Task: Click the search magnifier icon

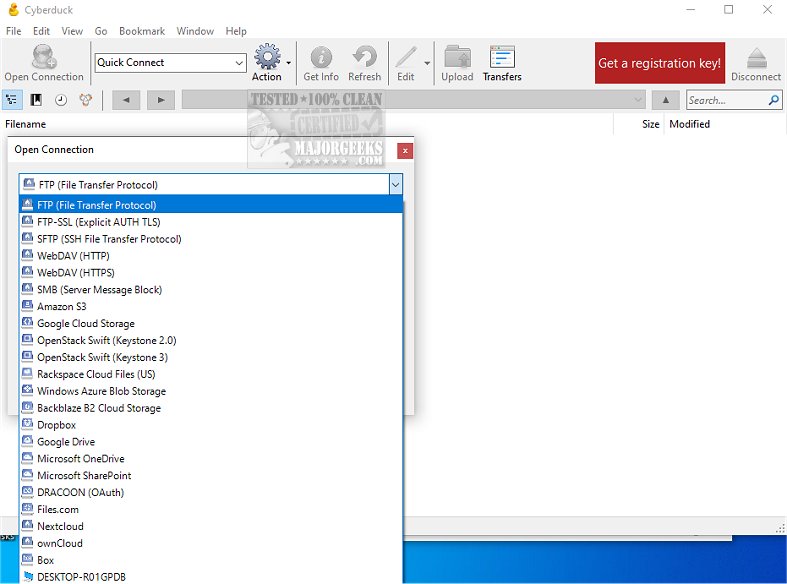Action: pos(773,100)
